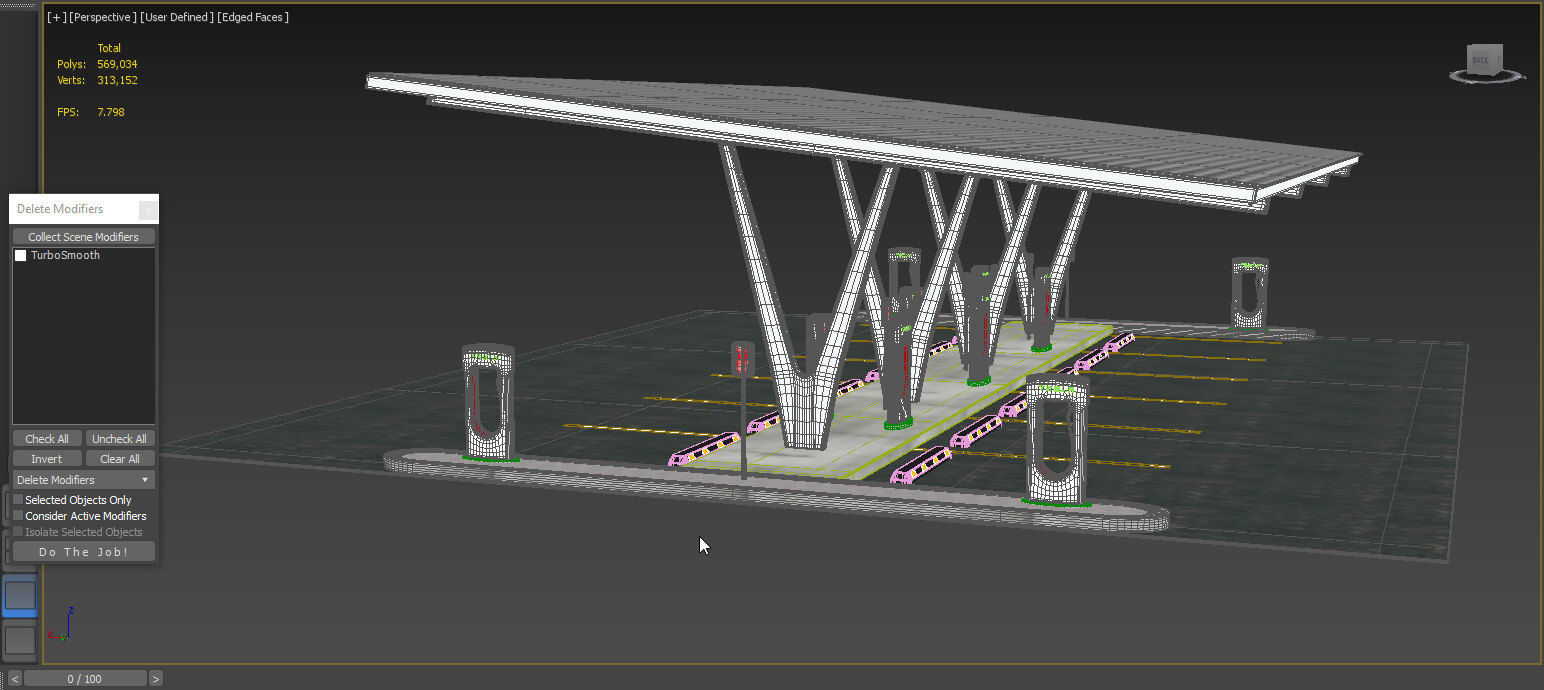Click the previous-frame arrow left of the time slider
This screenshot has height=690, width=1544.
(14, 678)
